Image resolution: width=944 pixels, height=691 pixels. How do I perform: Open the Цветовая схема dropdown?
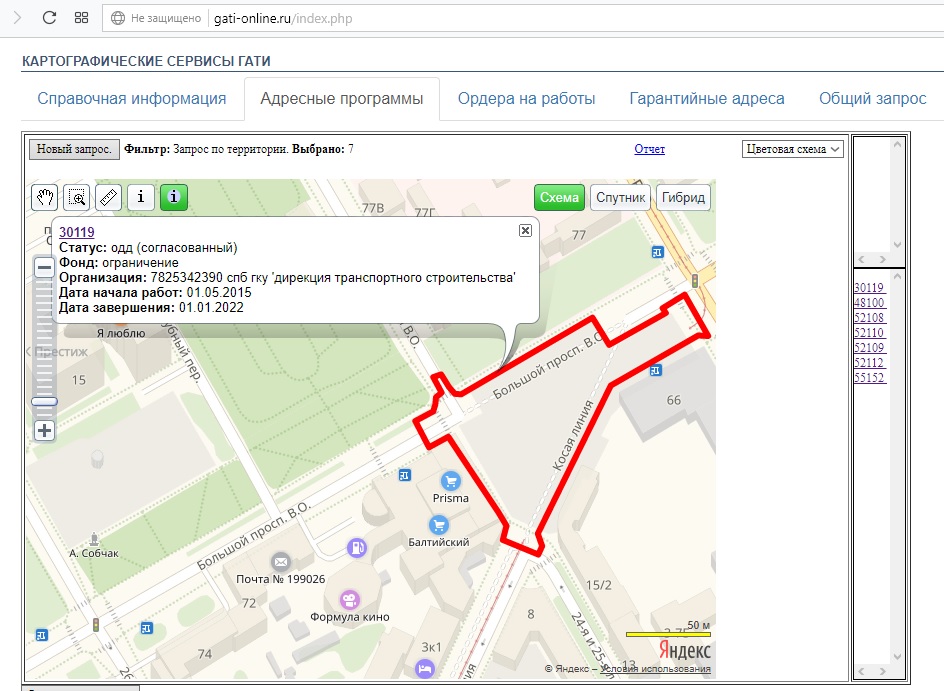tap(793, 149)
